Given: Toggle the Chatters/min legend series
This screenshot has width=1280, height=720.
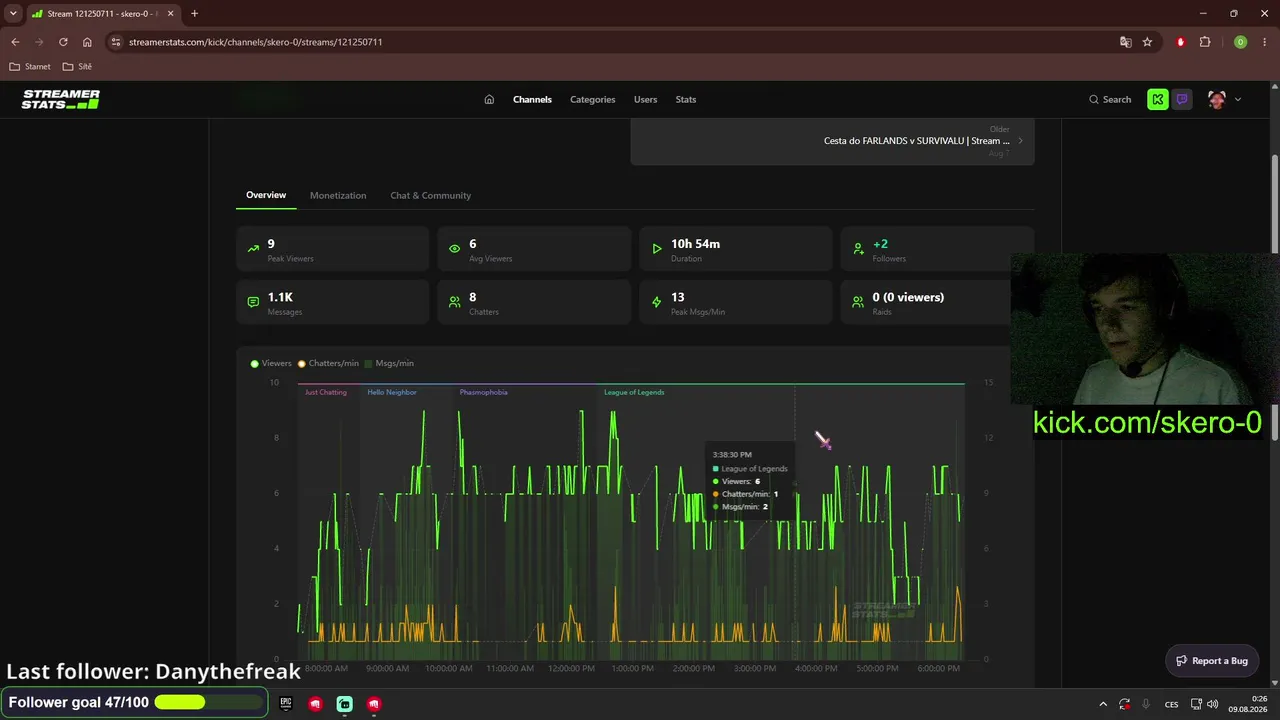Looking at the screenshot, I should 328,363.
